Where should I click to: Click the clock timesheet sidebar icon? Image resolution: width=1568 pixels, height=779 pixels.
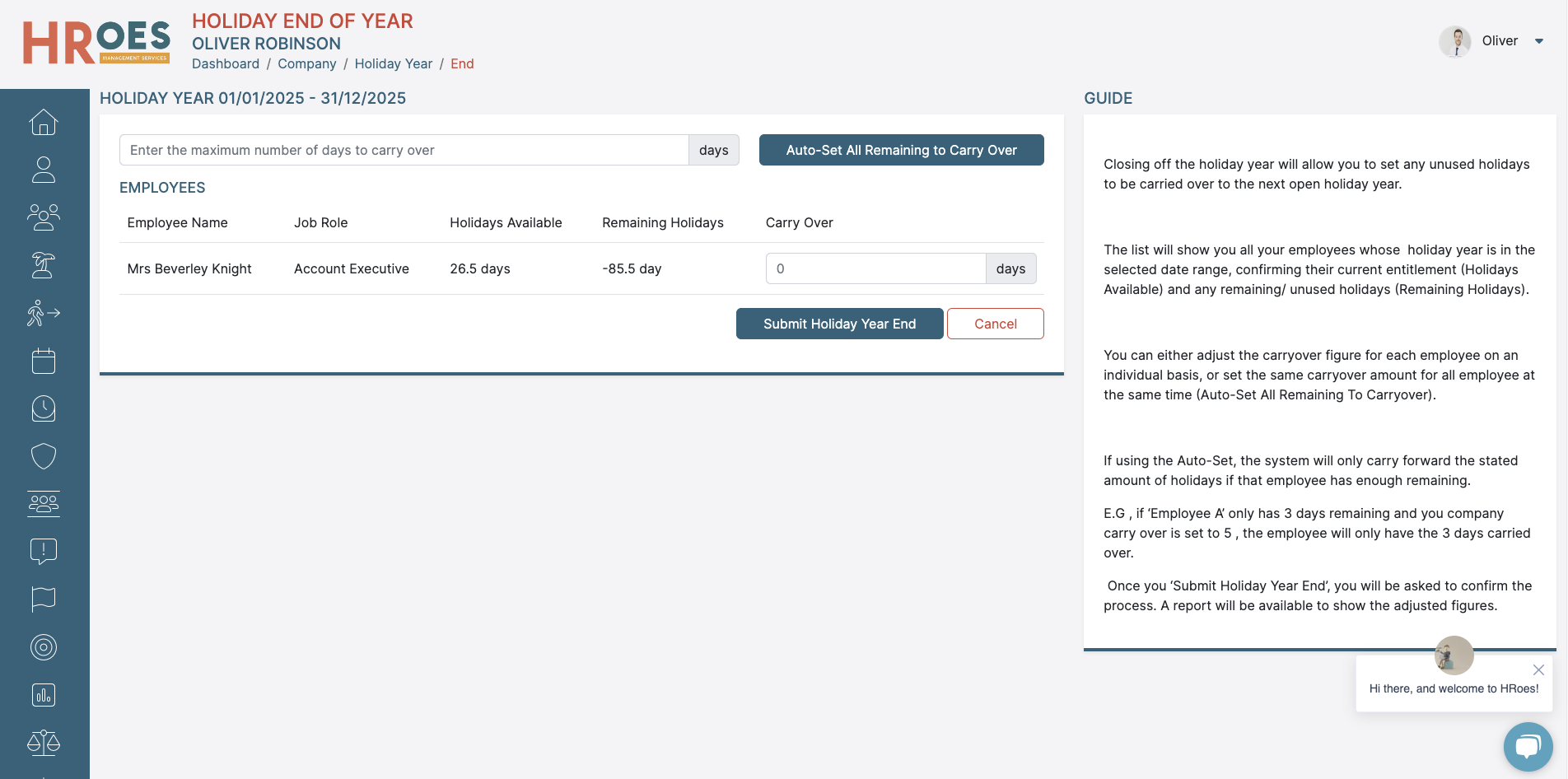click(44, 408)
